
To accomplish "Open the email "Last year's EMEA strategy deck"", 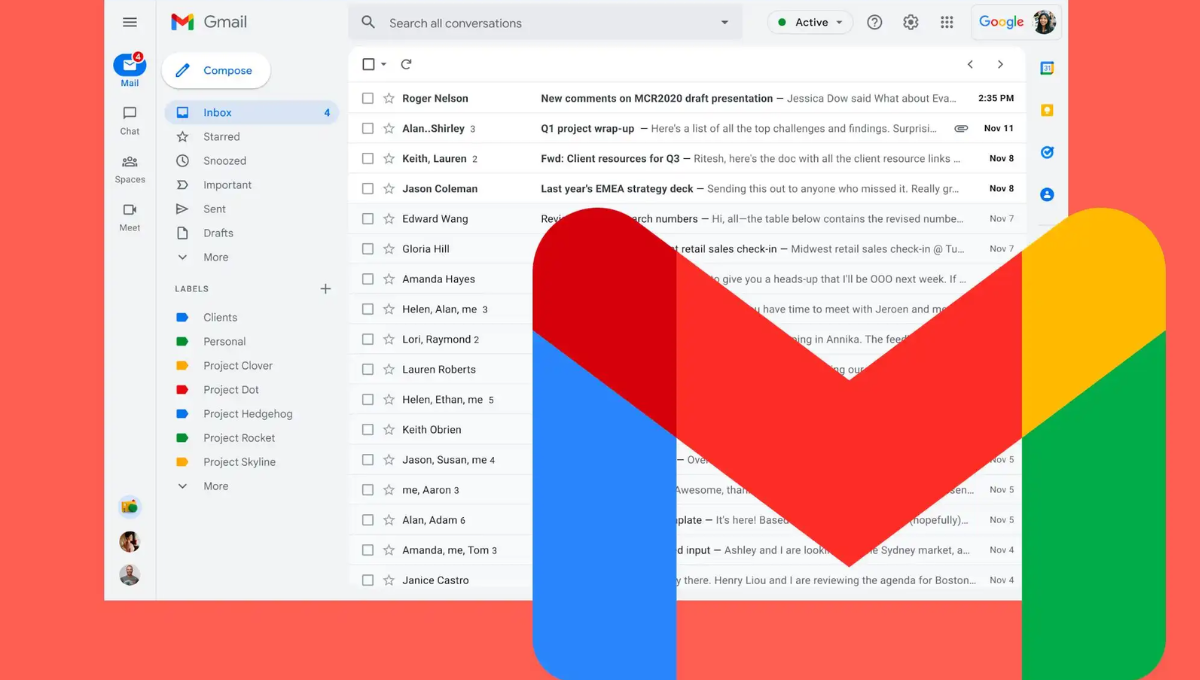I will point(686,188).
